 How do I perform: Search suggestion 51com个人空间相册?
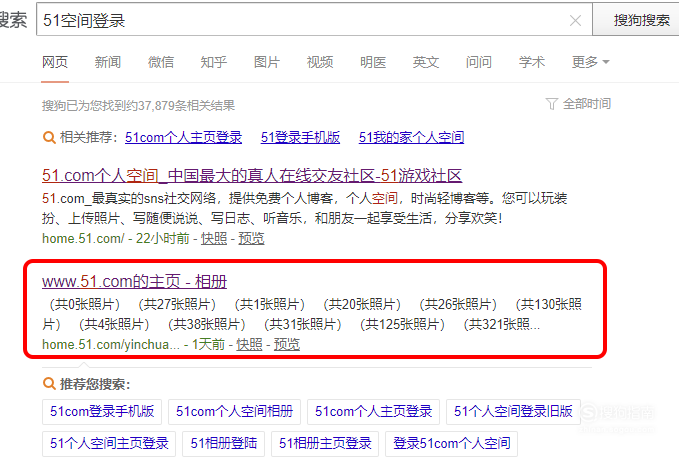(x=234, y=411)
